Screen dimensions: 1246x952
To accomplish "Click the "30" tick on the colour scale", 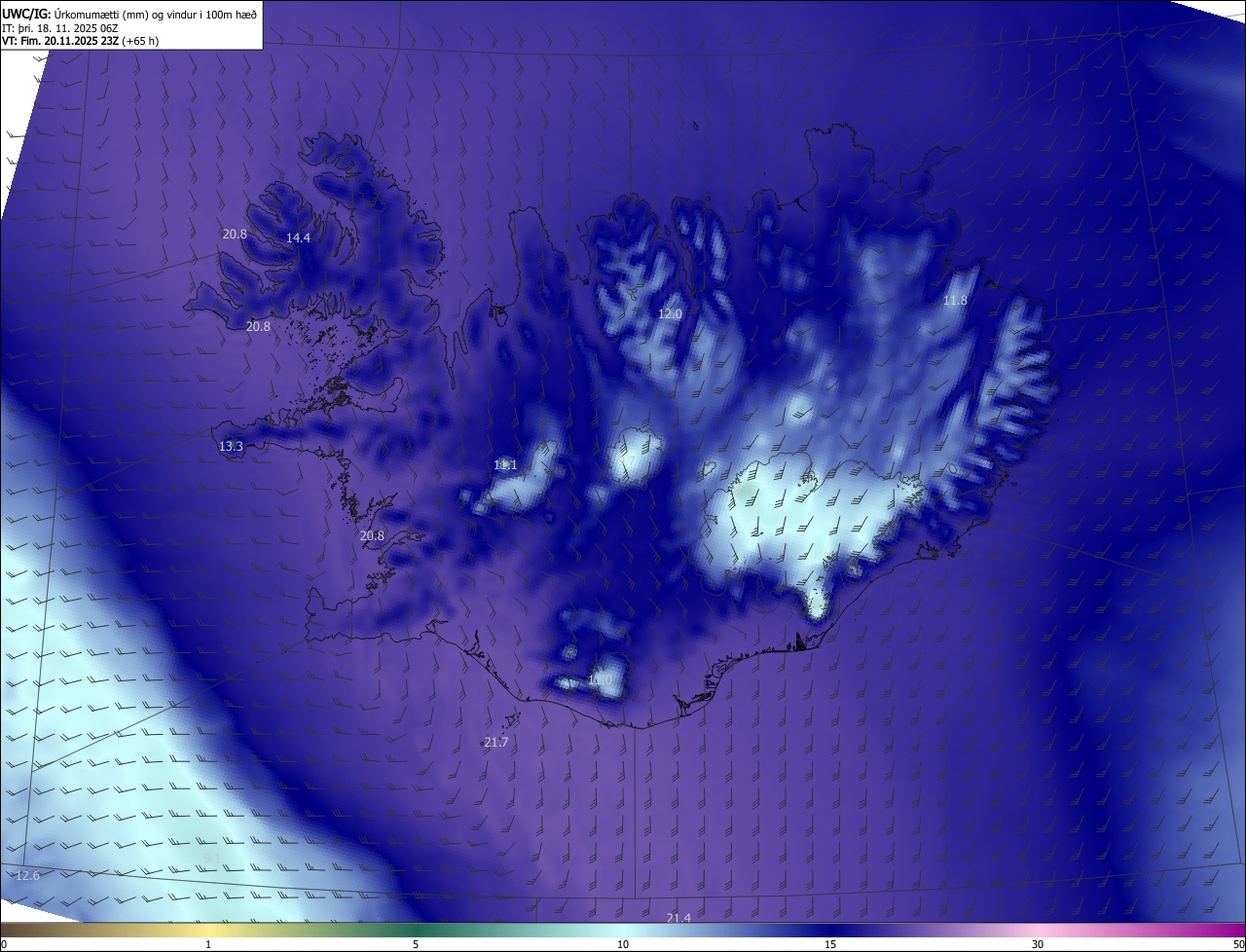I will 1038,944.
